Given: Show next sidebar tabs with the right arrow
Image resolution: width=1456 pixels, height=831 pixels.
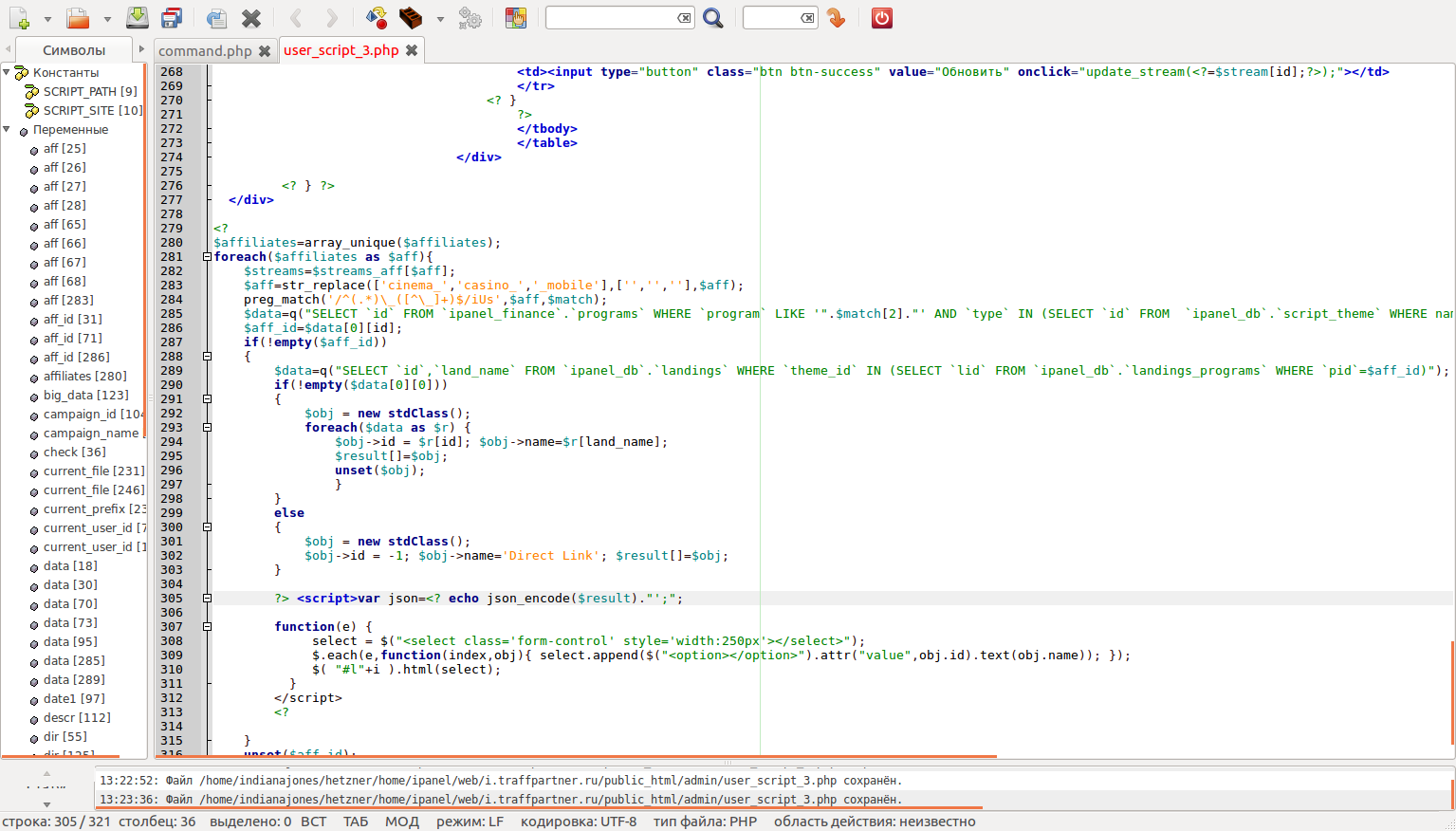Looking at the screenshot, I should (141, 49).
